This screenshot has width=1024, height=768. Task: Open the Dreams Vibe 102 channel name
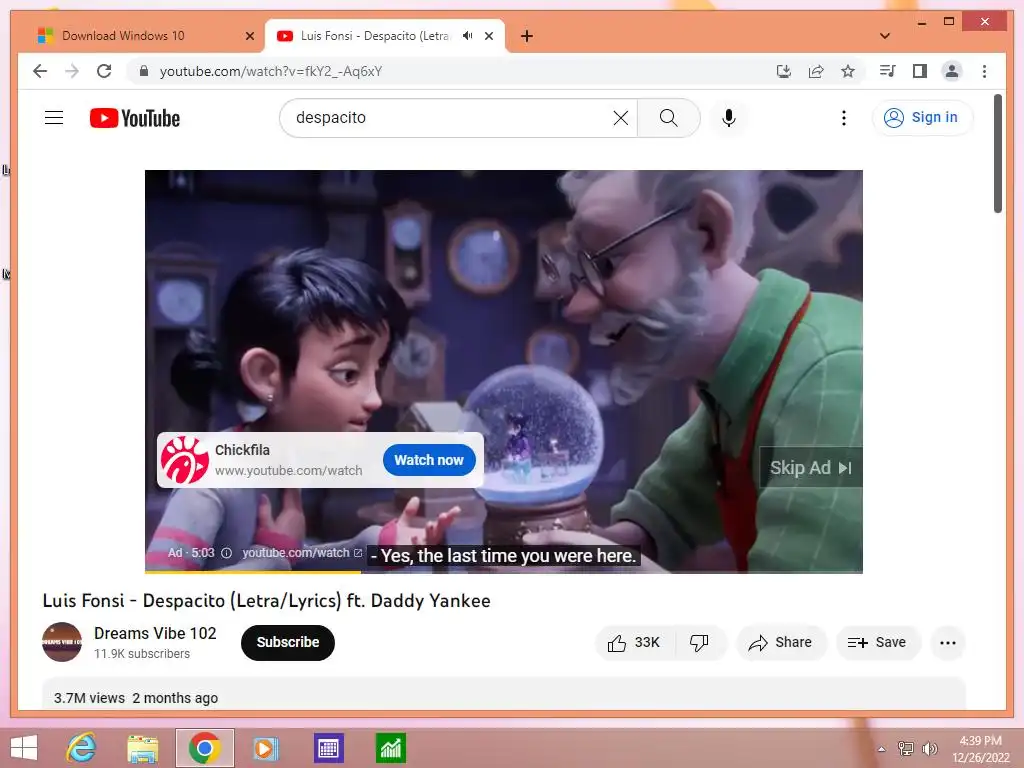tap(155, 633)
